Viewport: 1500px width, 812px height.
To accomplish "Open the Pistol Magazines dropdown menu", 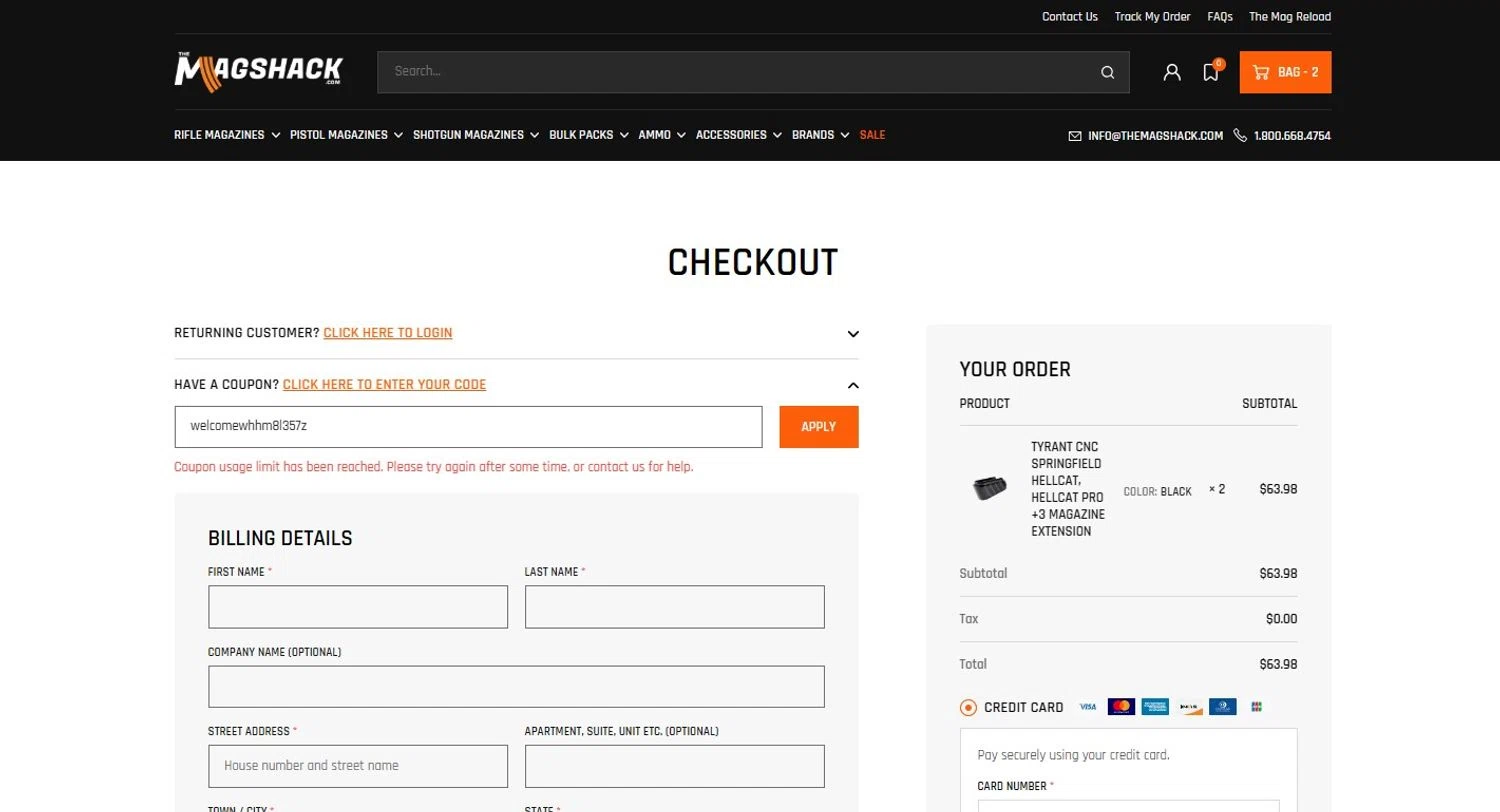I will [346, 135].
